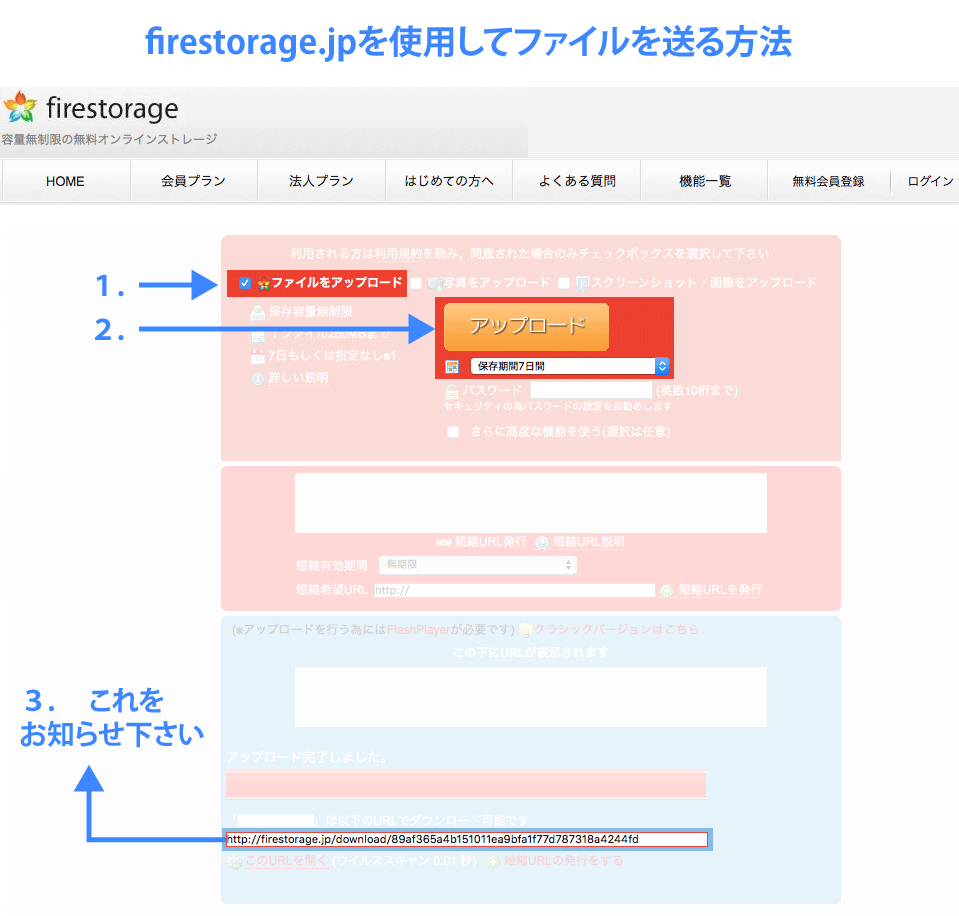Click into the パスワード input field

click(x=591, y=390)
